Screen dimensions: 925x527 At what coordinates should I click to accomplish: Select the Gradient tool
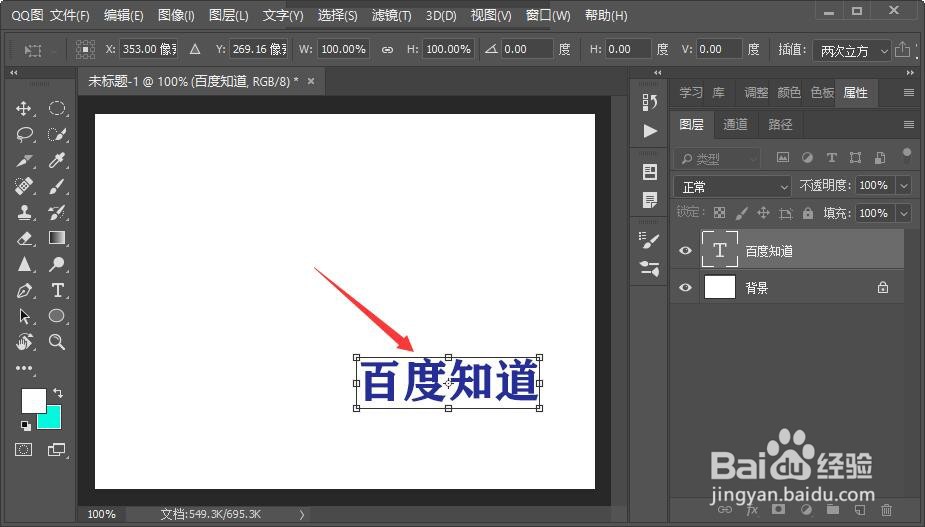(x=57, y=237)
